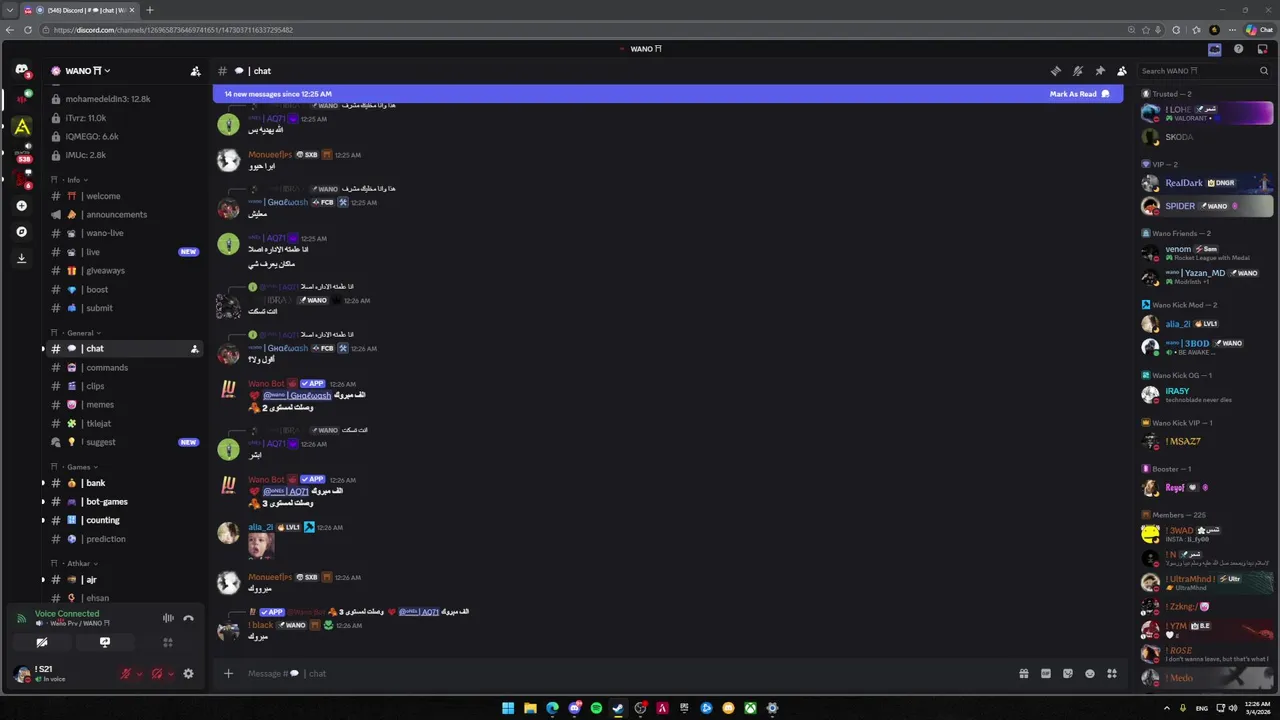Click Add a Server plus icon

(x=22, y=206)
